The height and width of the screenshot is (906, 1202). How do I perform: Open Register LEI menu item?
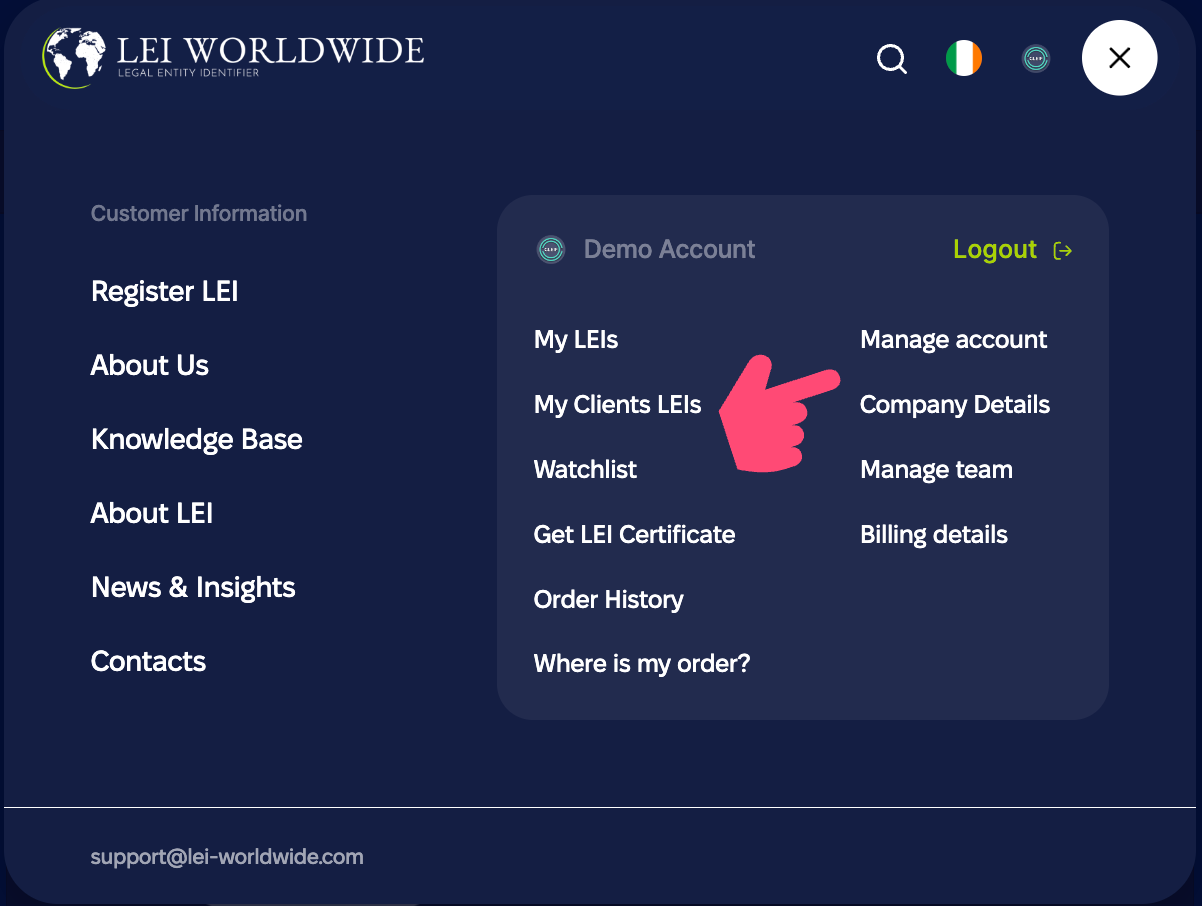165,292
